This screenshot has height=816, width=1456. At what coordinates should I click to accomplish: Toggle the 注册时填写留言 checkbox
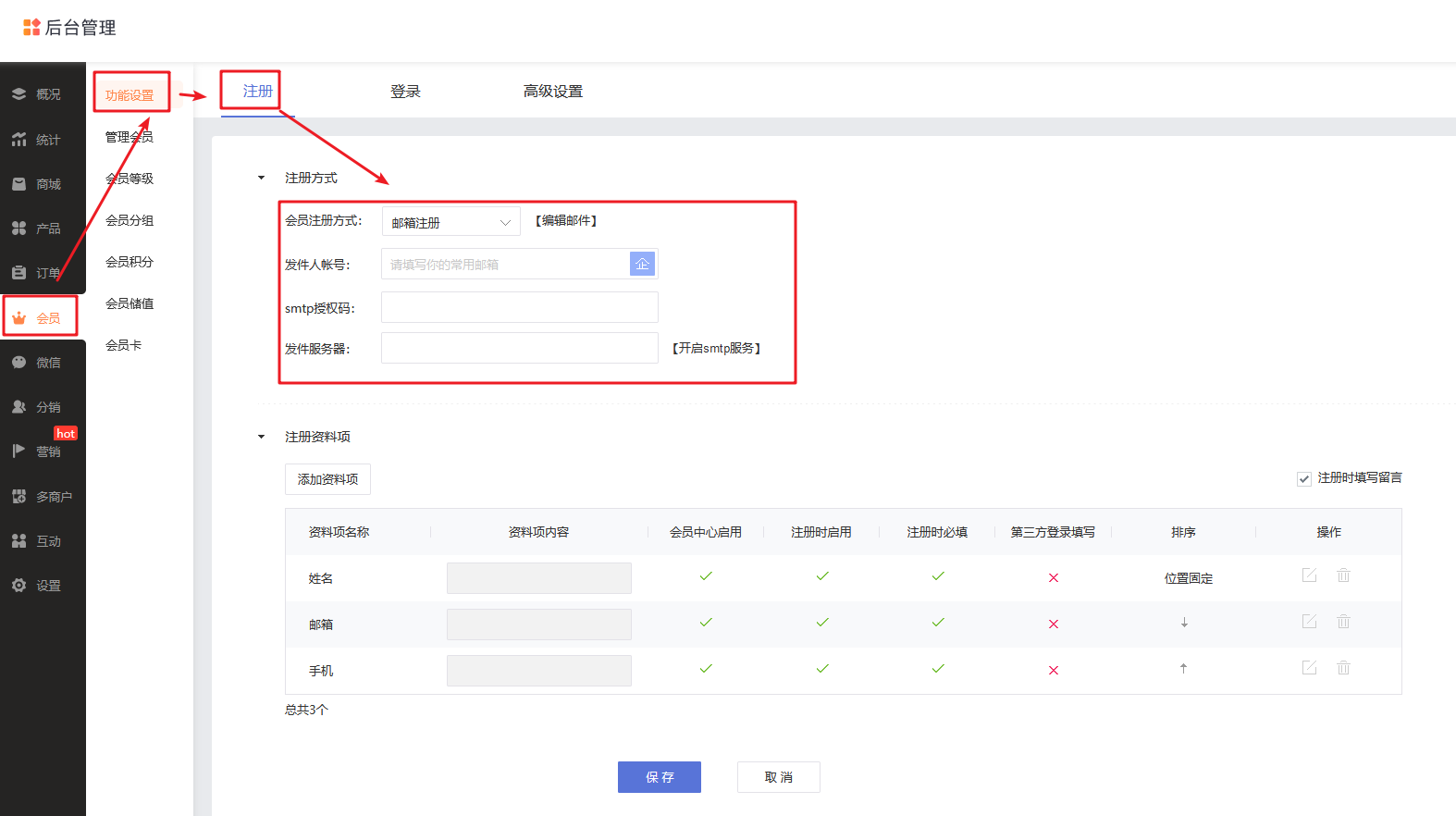(x=1304, y=478)
